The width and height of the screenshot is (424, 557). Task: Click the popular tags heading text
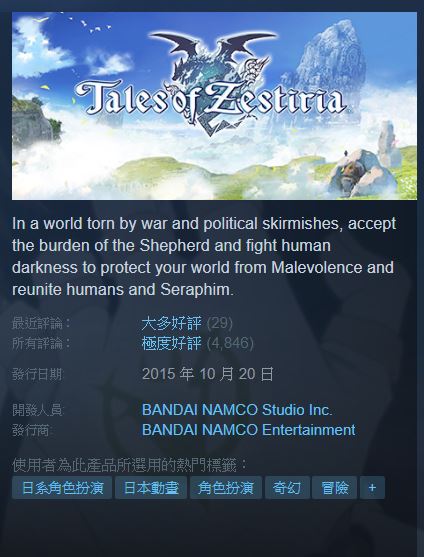pyautogui.click(x=130, y=465)
